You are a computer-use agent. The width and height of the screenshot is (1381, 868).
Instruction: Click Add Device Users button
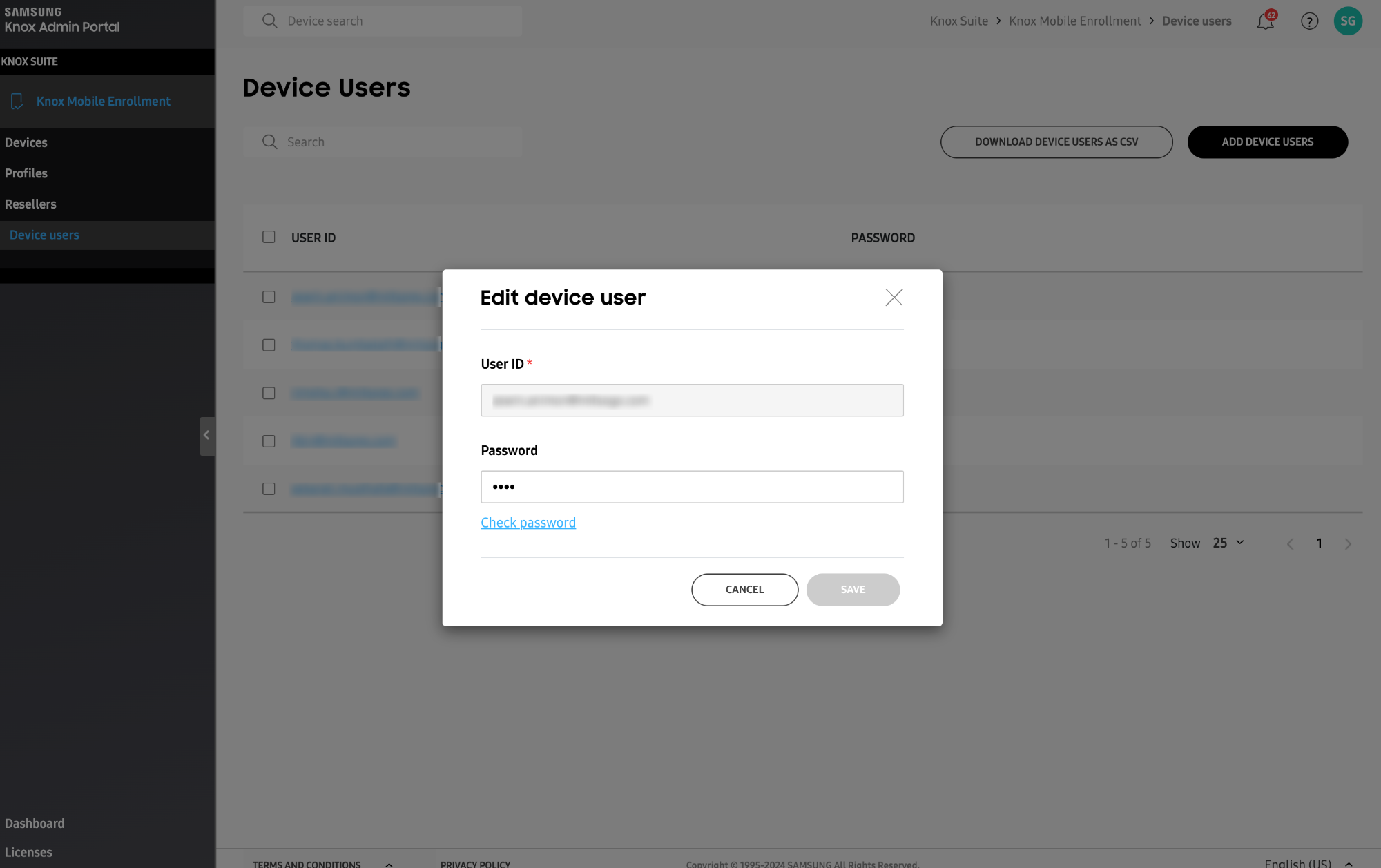tap(1267, 142)
